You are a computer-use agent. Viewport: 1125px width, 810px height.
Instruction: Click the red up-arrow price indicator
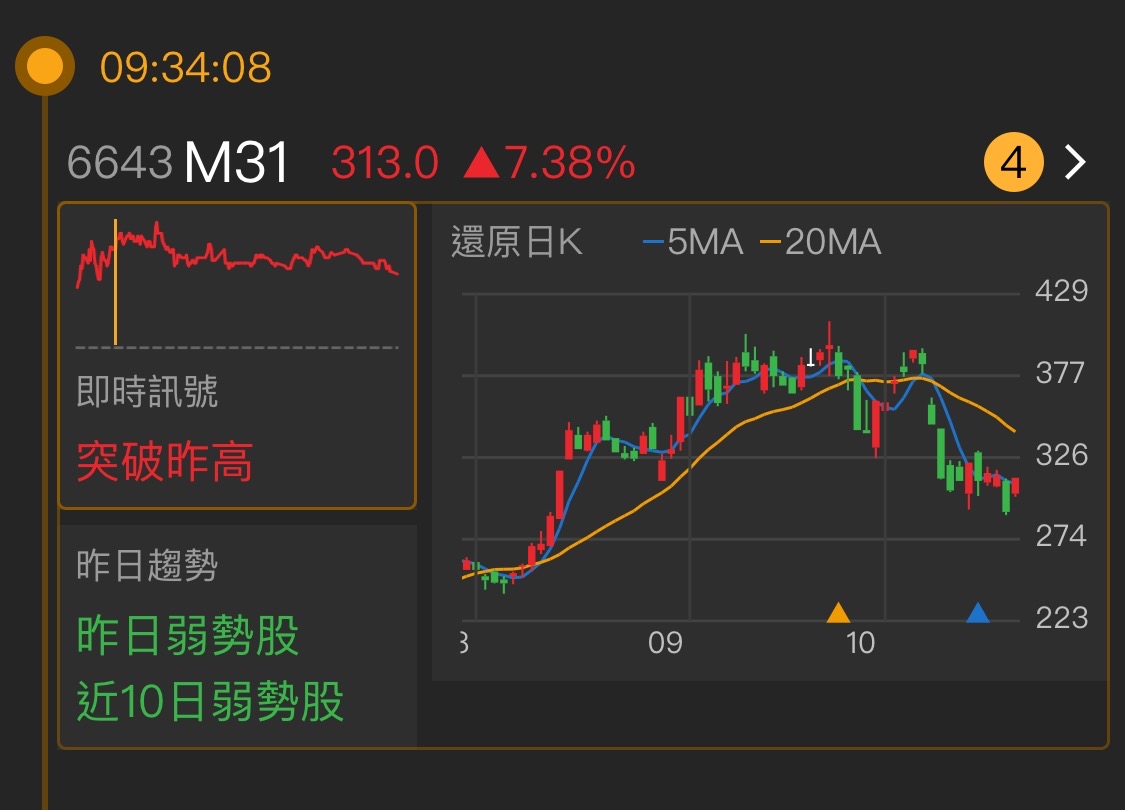point(482,160)
